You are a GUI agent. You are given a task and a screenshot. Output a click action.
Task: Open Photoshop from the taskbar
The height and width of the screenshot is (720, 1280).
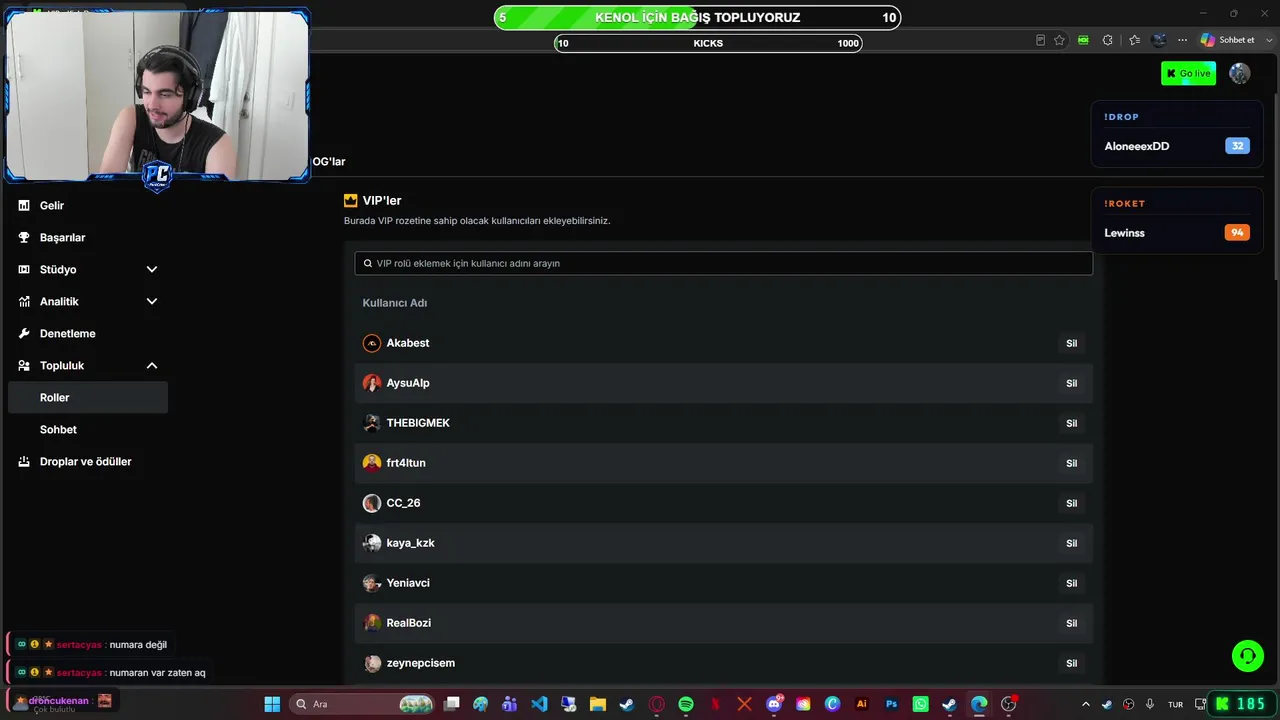(x=891, y=704)
